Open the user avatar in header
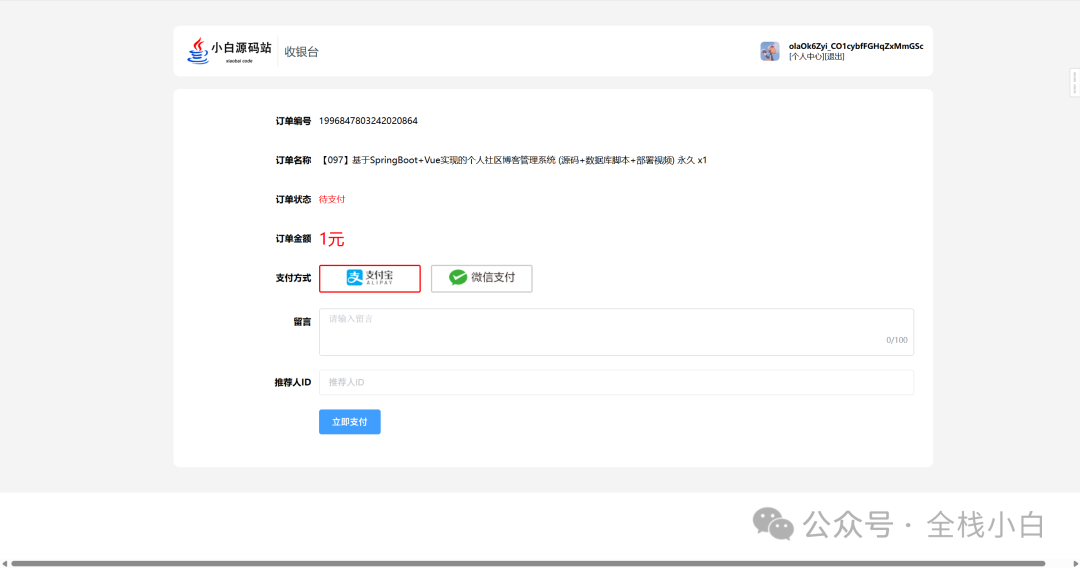This screenshot has height=568, width=1080. click(769, 51)
